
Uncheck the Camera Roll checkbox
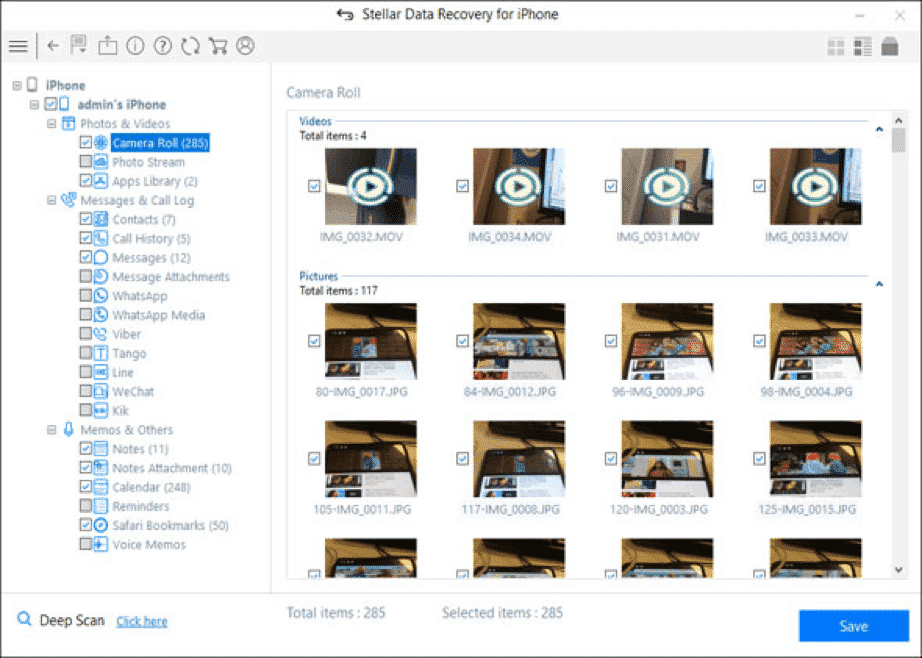click(85, 142)
